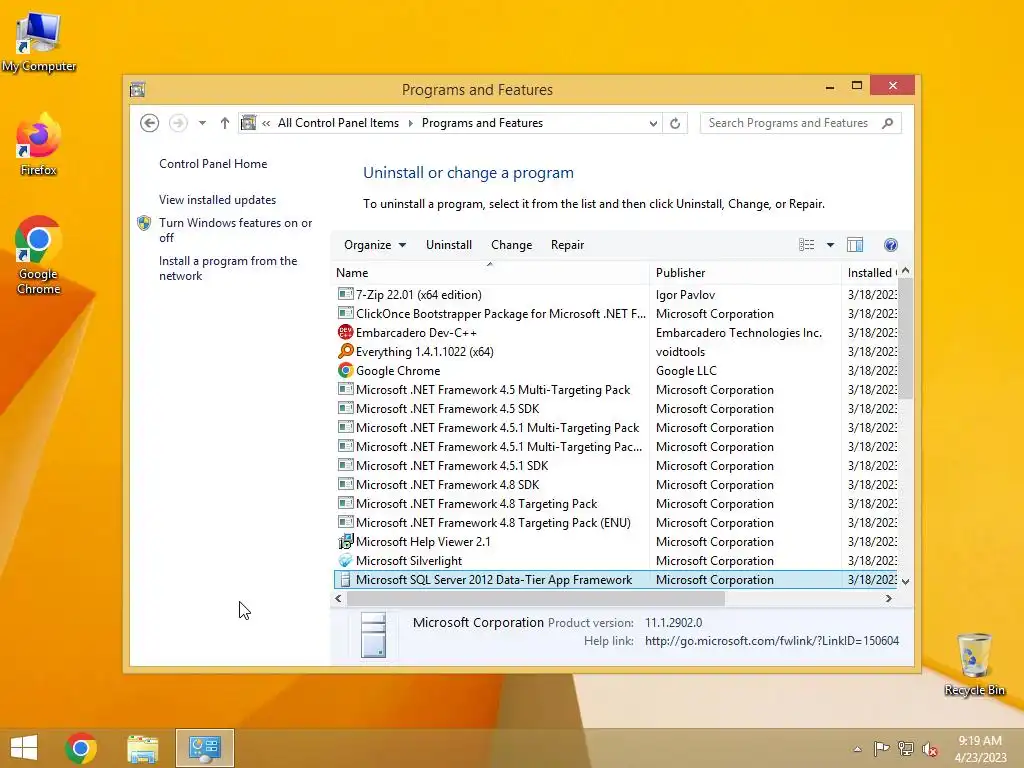This screenshot has width=1024, height=768.
Task: Open Install a program from the network
Action: (x=228, y=268)
